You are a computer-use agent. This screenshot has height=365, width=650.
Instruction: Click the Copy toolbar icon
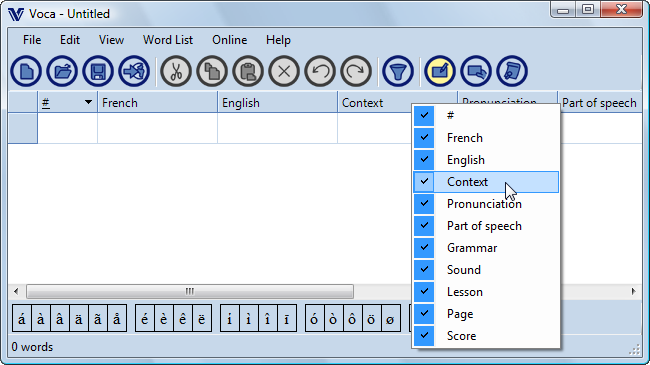pos(212,71)
